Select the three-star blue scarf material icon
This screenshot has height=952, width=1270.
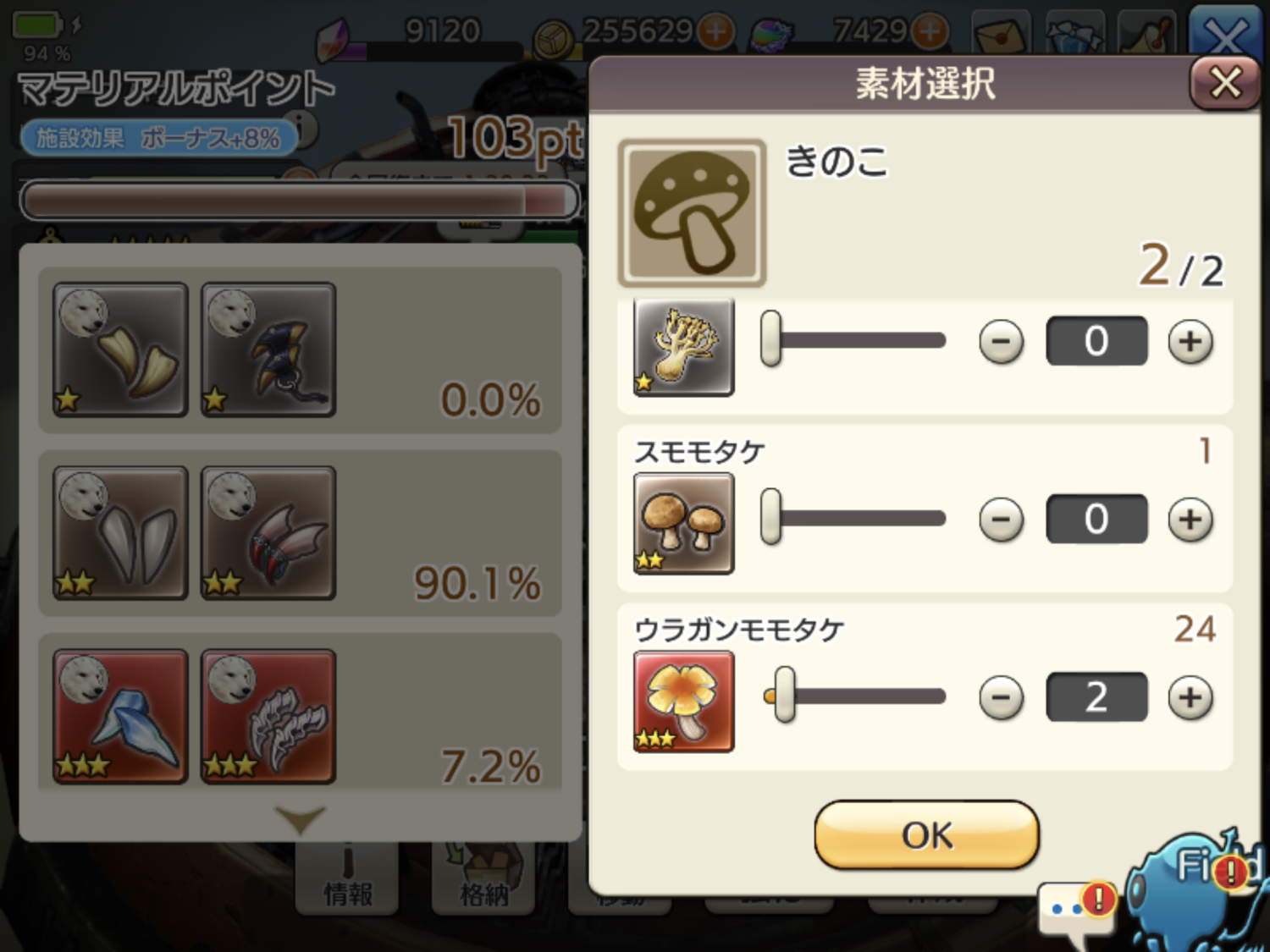[120, 717]
